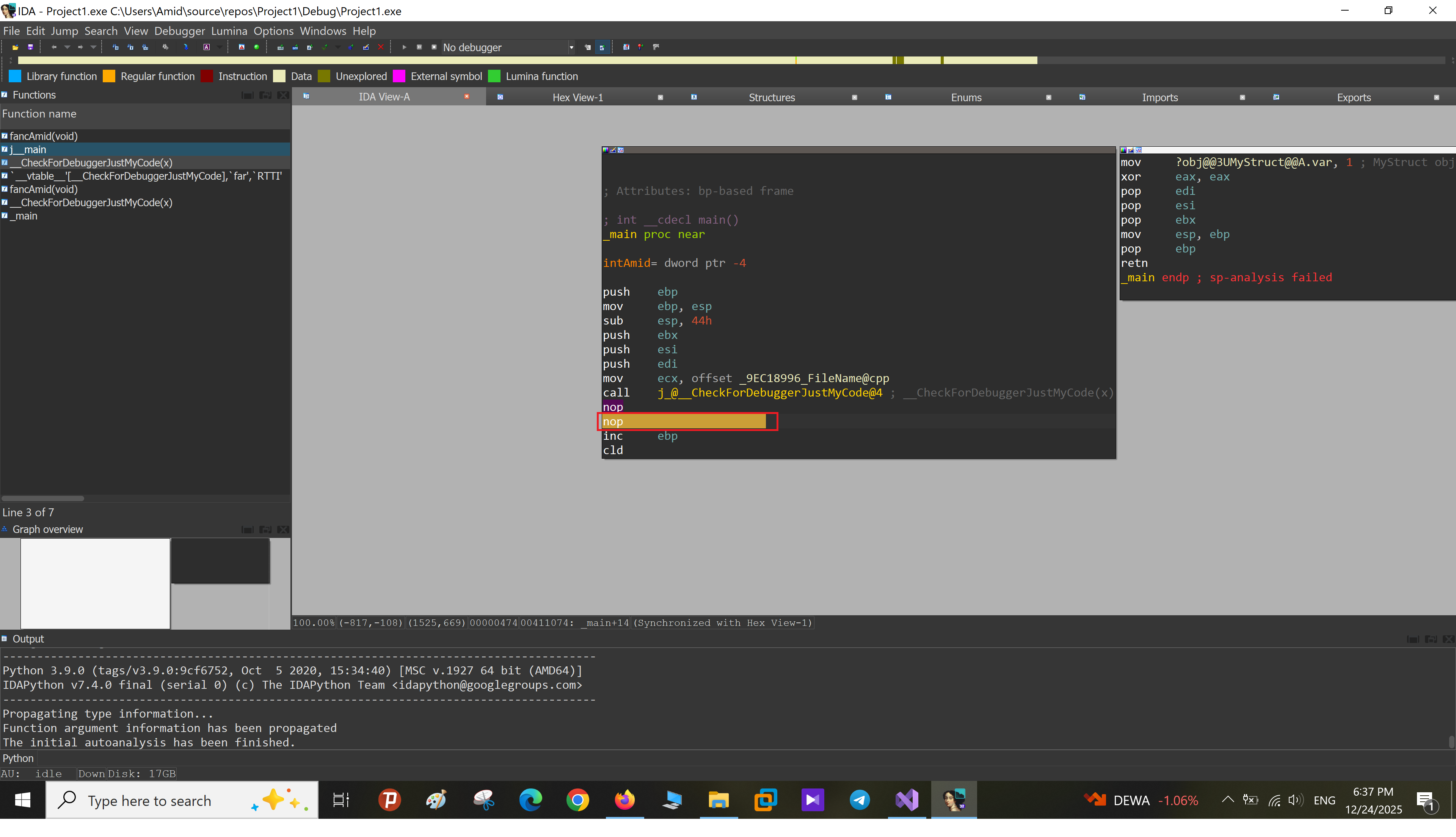Click the save database icon

pos(30,47)
